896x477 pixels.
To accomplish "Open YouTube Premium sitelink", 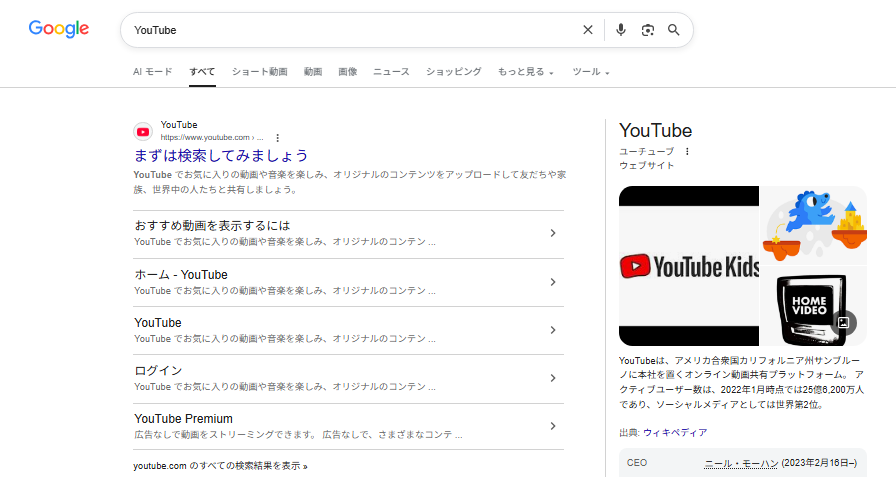I will tap(183, 419).
